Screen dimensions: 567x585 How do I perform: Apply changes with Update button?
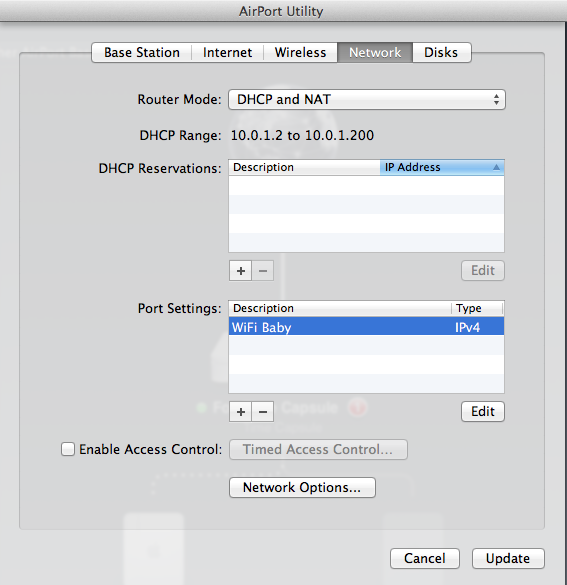(508, 559)
